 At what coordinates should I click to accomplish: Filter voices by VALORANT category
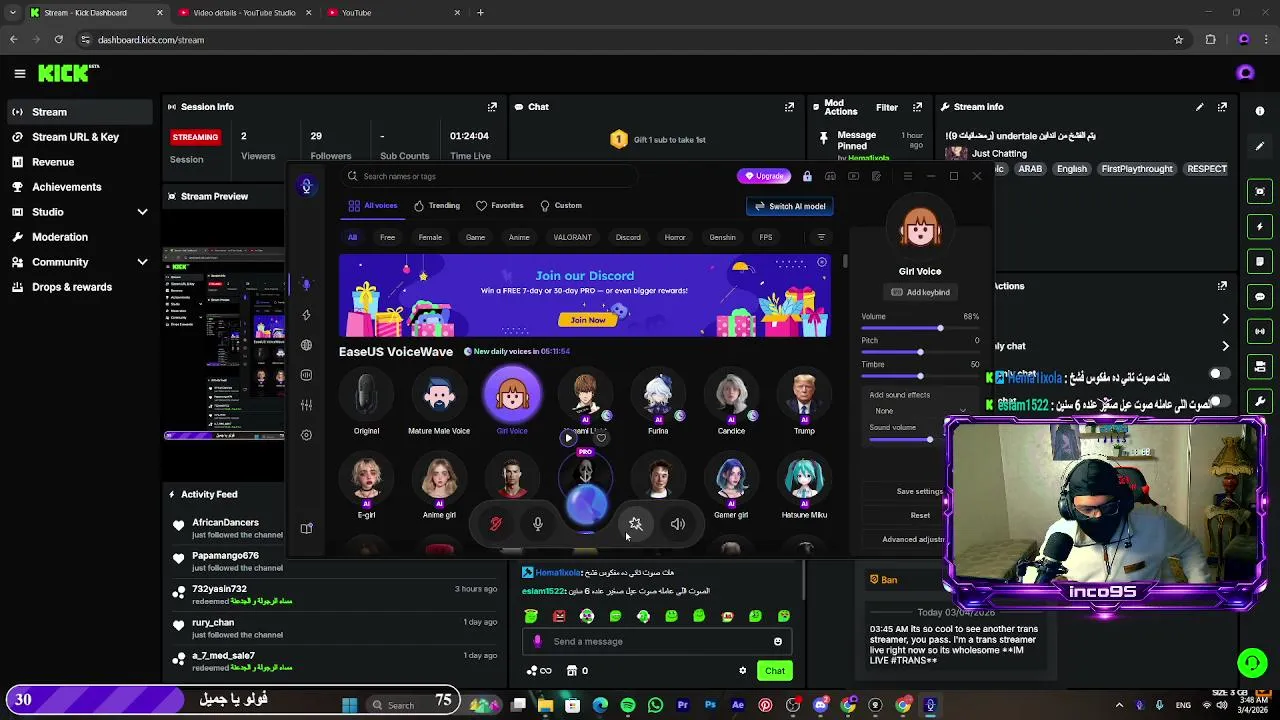tap(572, 237)
